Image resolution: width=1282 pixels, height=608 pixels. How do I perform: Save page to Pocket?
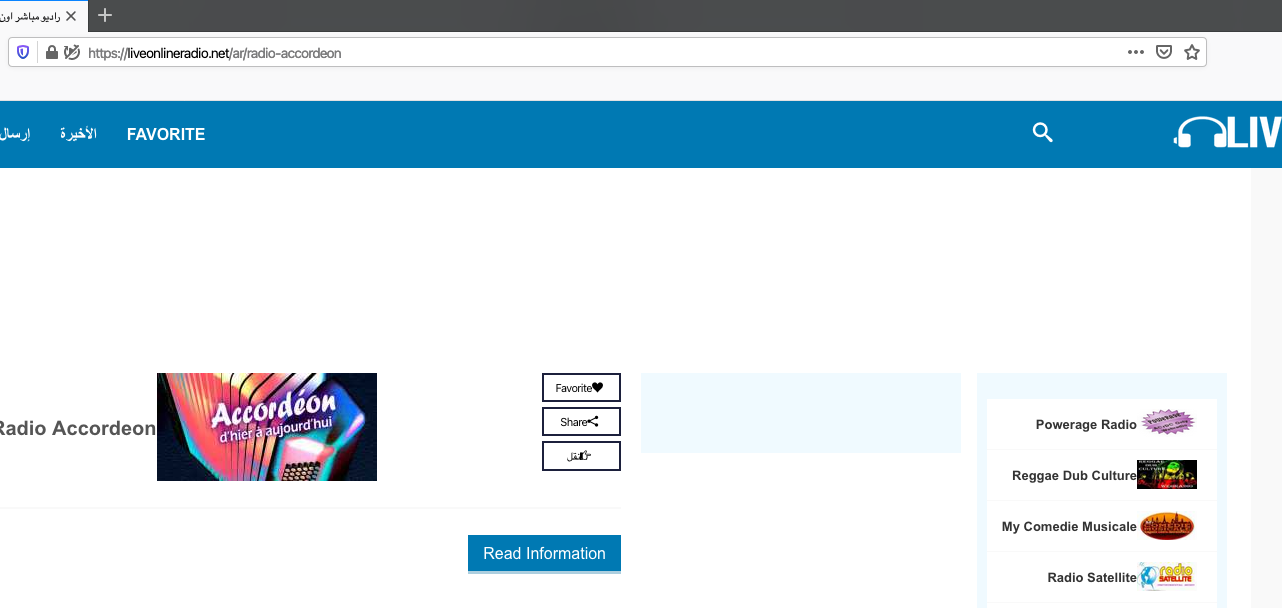pyautogui.click(x=1164, y=52)
